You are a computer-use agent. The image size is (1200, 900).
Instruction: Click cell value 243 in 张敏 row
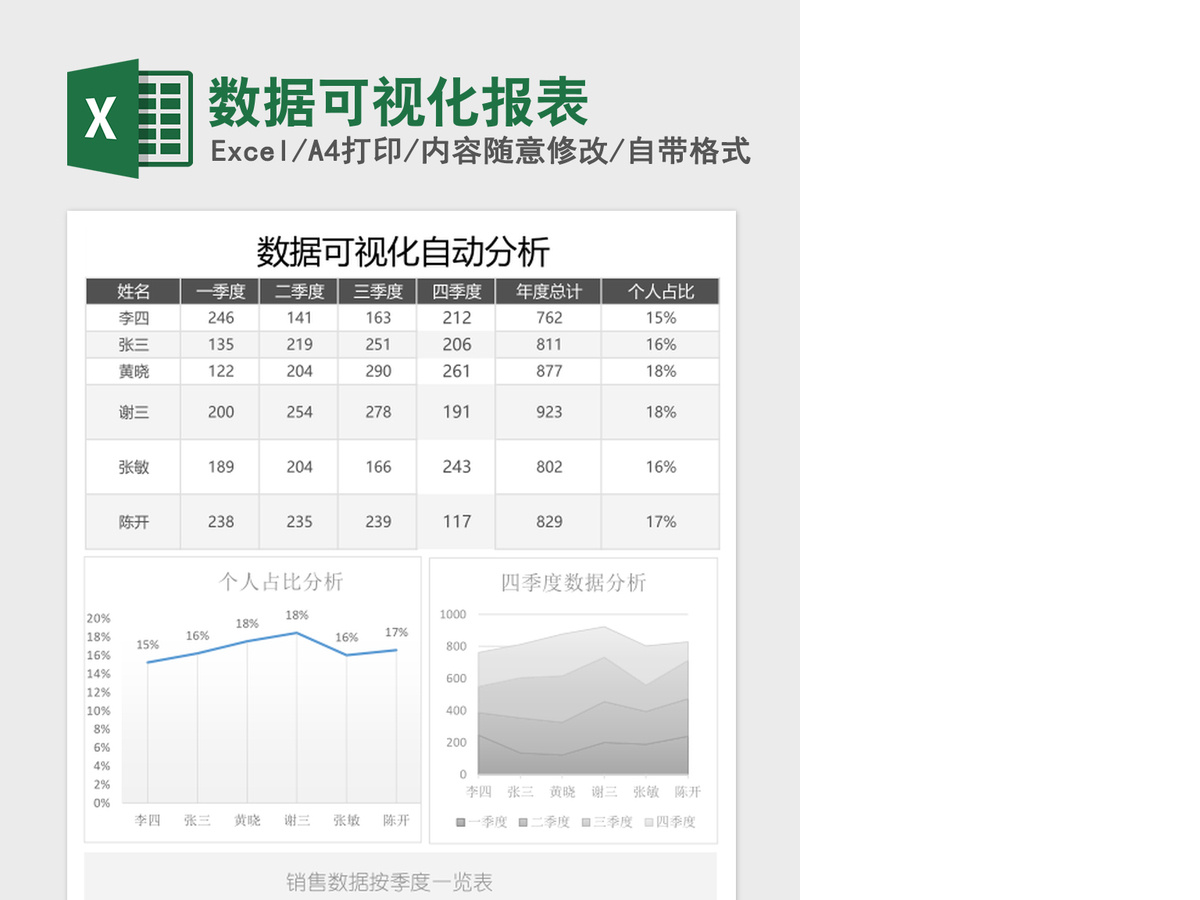[x=456, y=467]
